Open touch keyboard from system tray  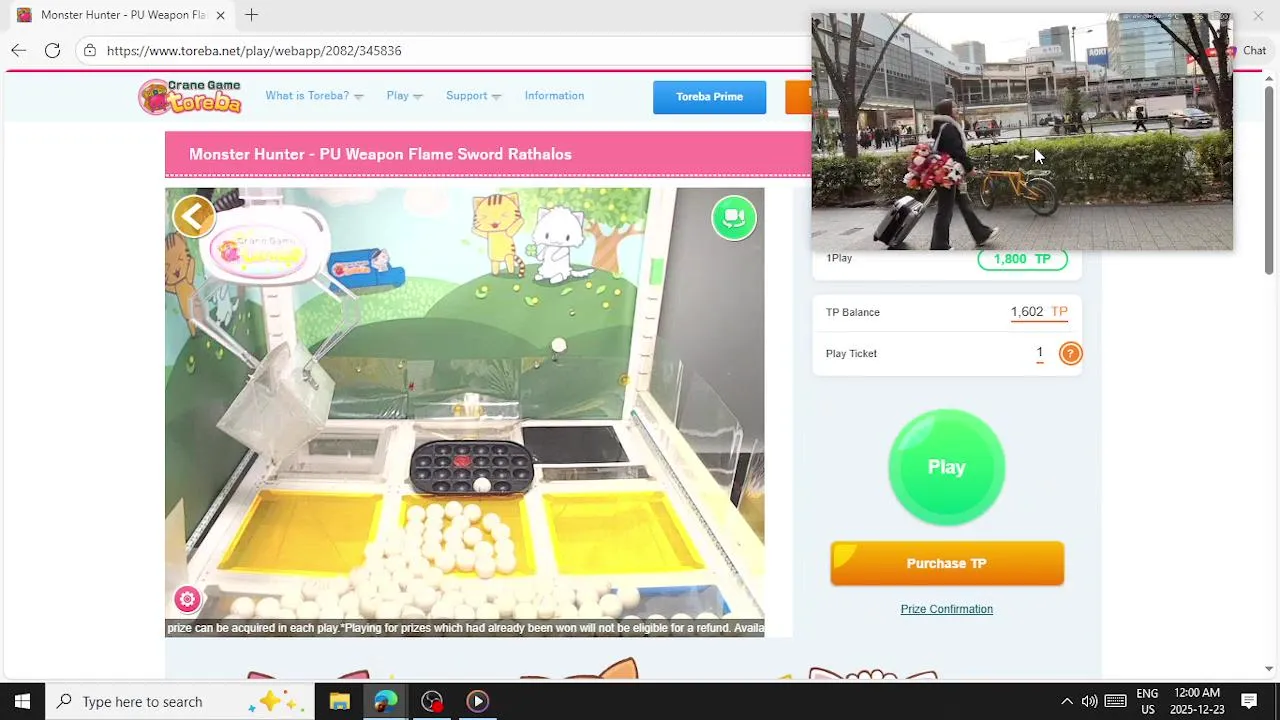(1115, 701)
